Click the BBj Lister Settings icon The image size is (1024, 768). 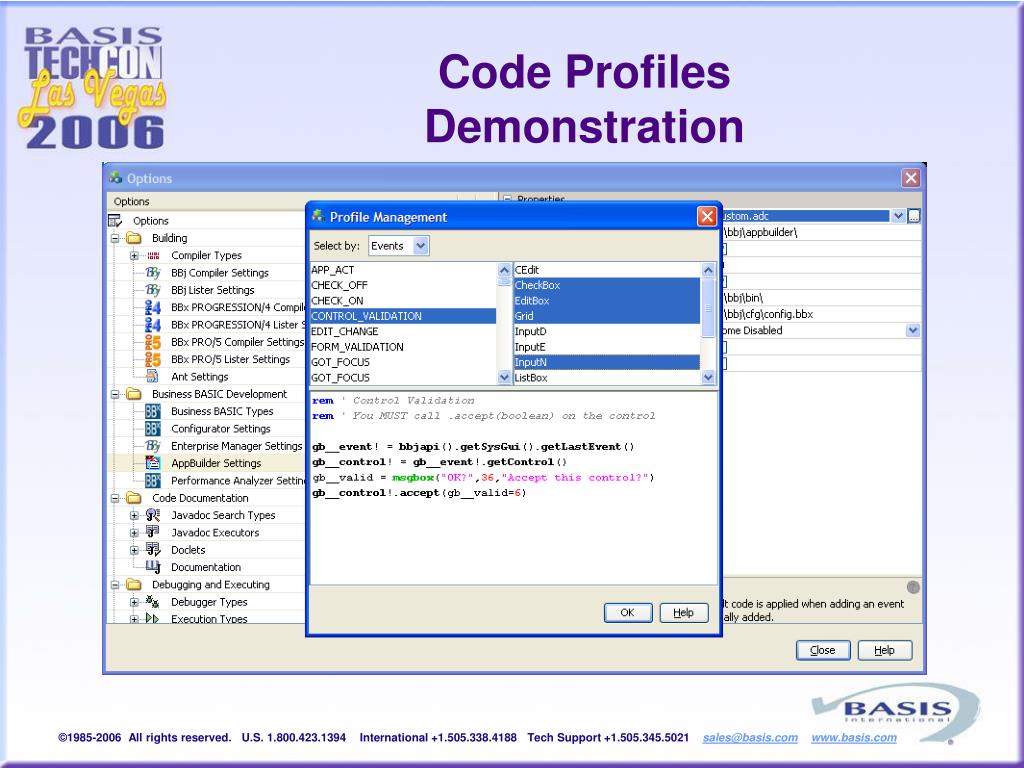point(153,290)
